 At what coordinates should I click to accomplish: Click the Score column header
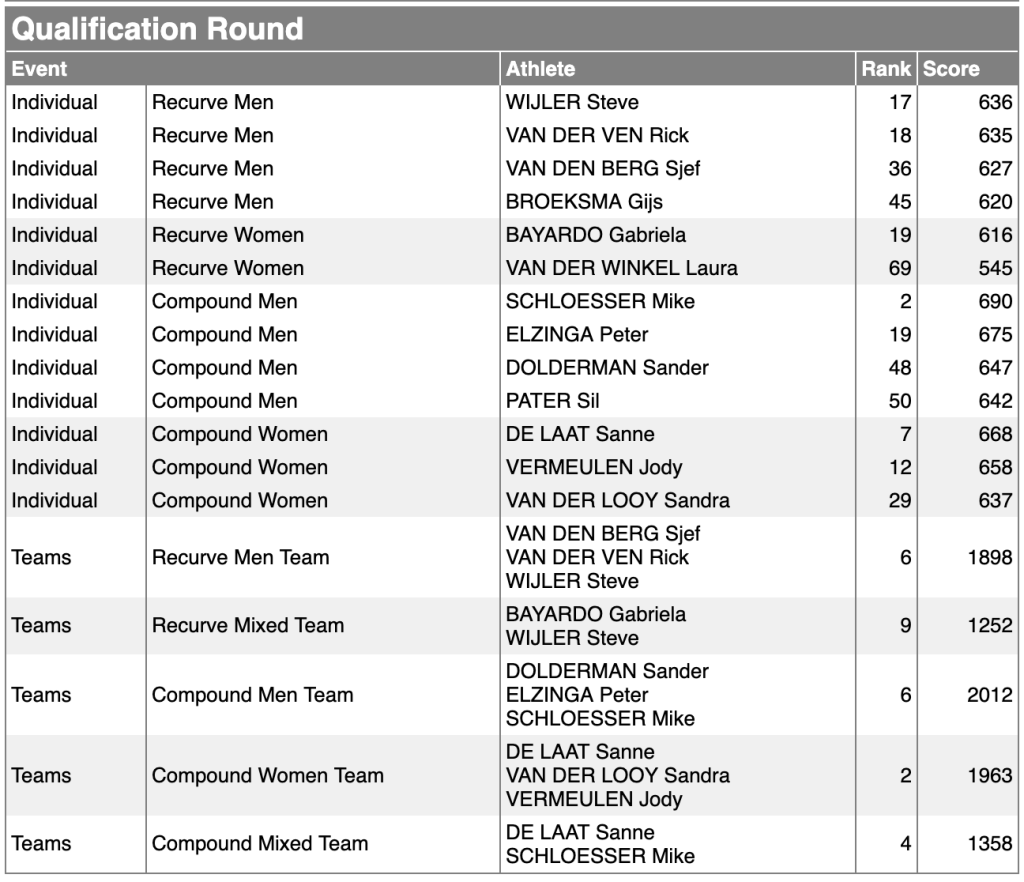pos(951,69)
